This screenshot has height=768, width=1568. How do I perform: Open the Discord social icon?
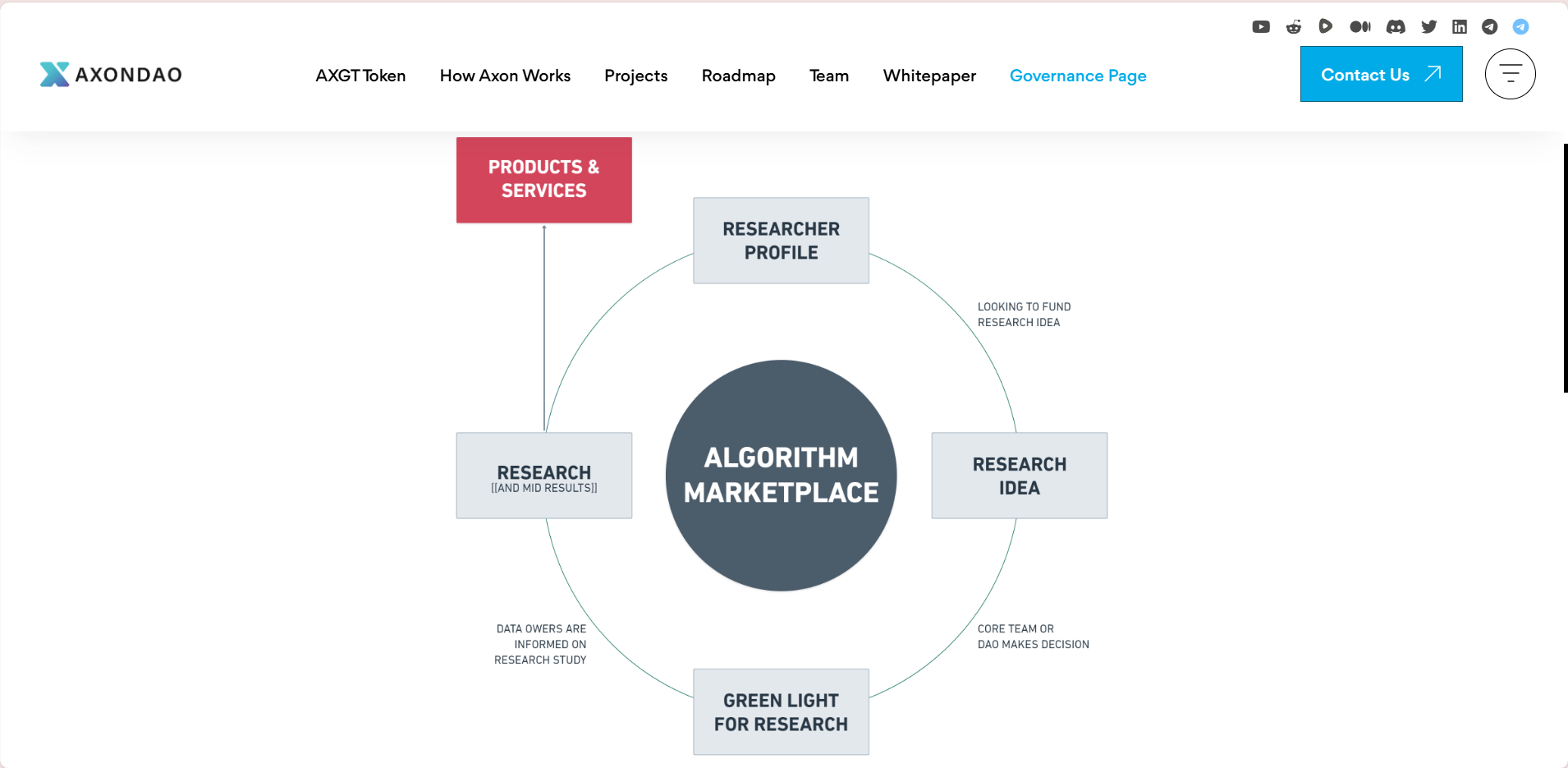1396,27
